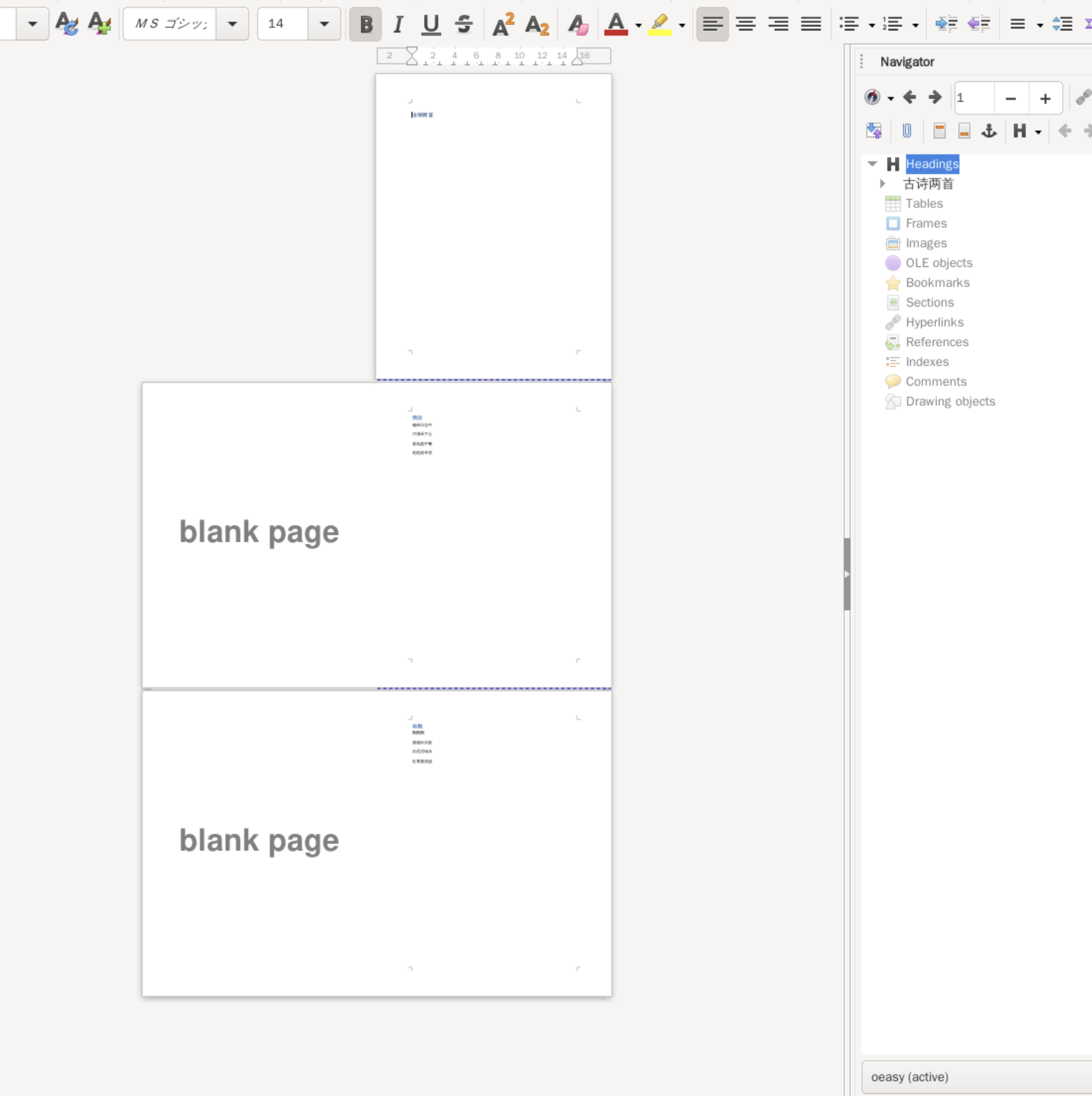
Task: Toggle Italic formatting
Action: [398, 24]
